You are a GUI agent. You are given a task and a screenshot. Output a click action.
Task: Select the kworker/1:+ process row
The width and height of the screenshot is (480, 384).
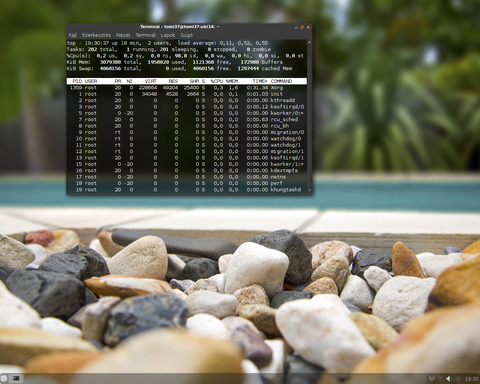click(187, 164)
